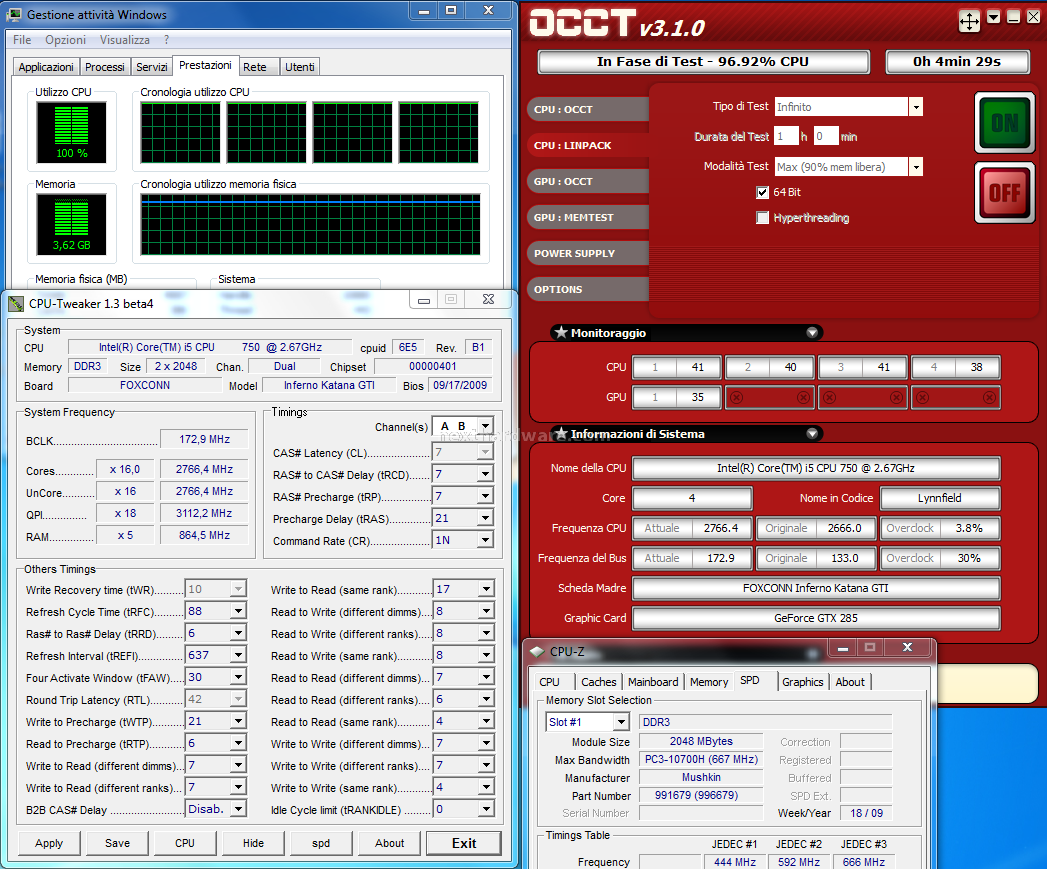Click the Monitoraggio star icon
The height and width of the screenshot is (869, 1047).
[561, 332]
